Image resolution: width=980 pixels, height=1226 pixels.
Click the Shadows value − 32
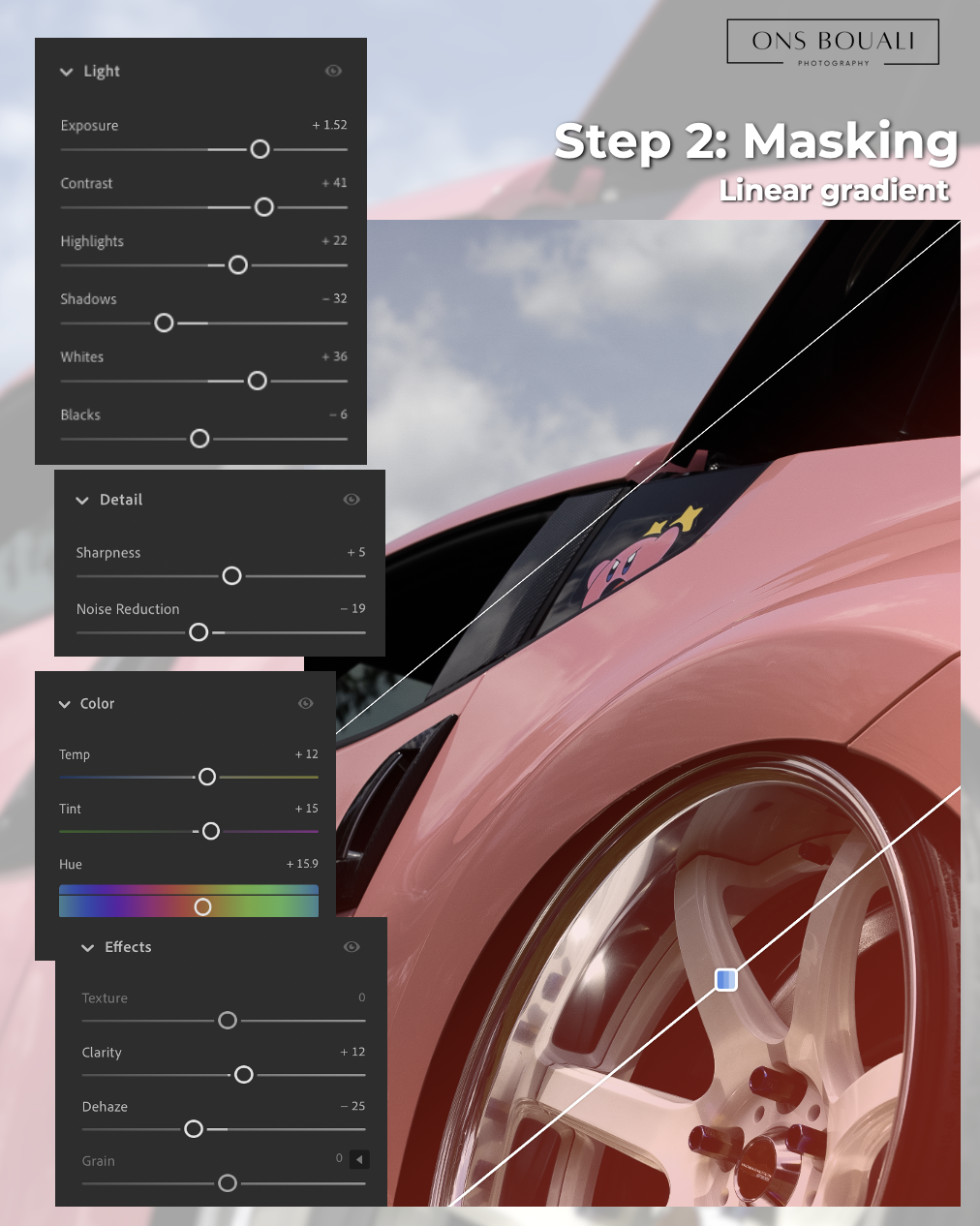(x=334, y=299)
